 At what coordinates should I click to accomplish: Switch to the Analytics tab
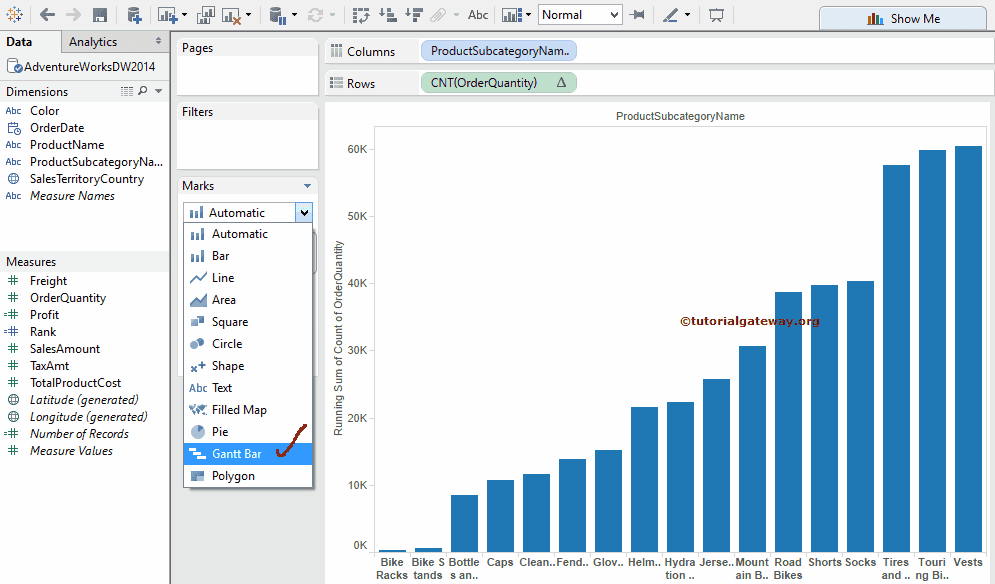pyautogui.click(x=93, y=42)
